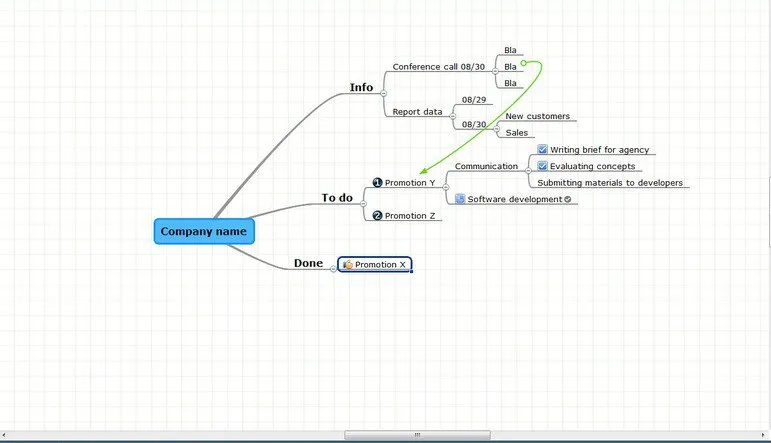Image resolution: width=771 pixels, height=443 pixels.
Task: Select the Report data node
Action: (417, 112)
